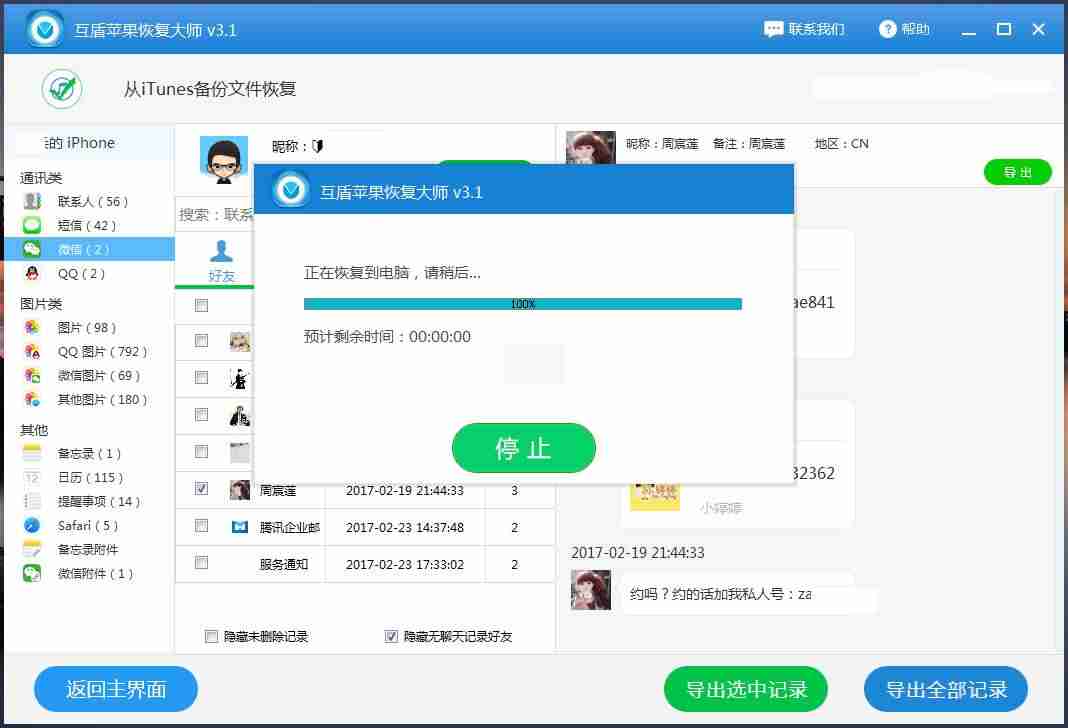This screenshot has width=1068, height=728.
Task: Click the calendar icon beside 日历 (115)
Action: point(32,477)
